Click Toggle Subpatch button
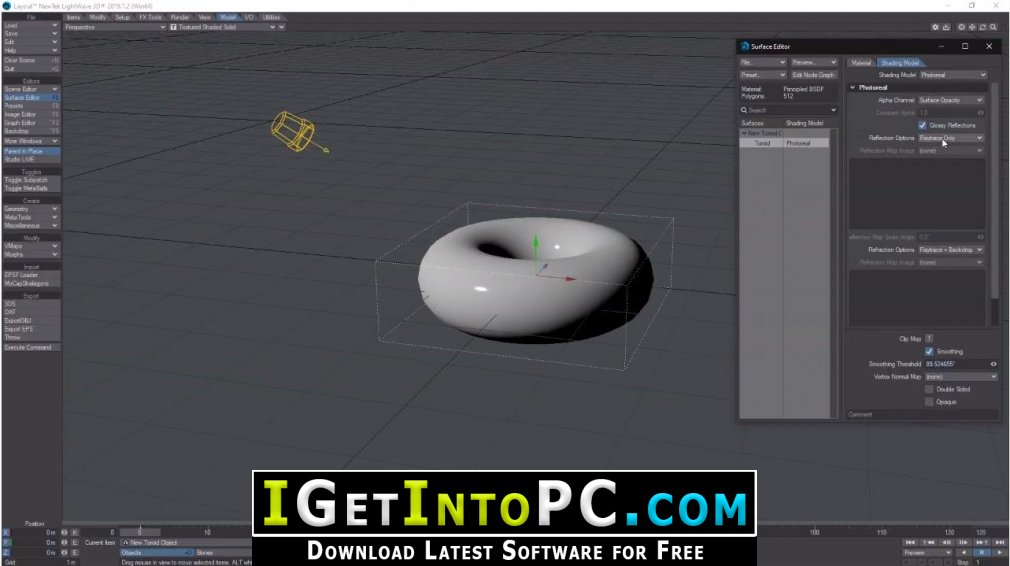The image size is (1010, 566). (31, 180)
